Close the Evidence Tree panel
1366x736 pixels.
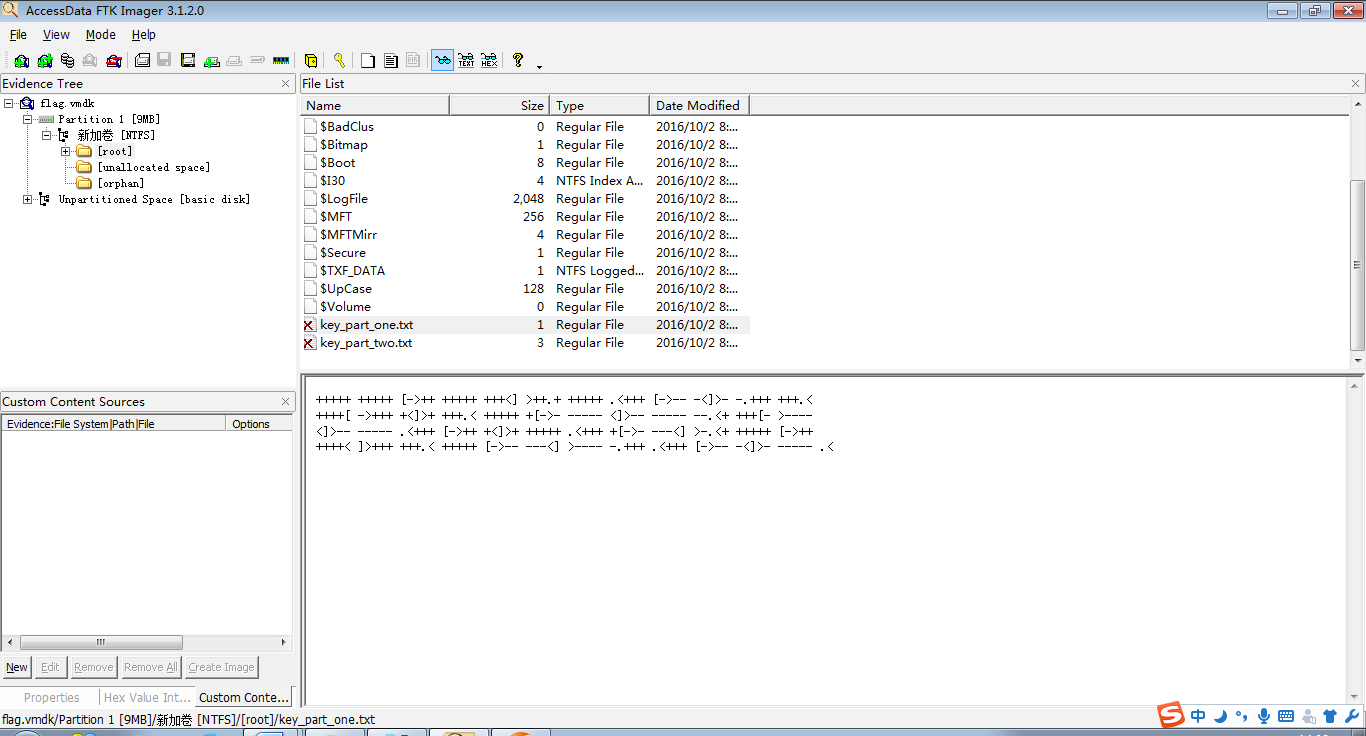coord(285,84)
